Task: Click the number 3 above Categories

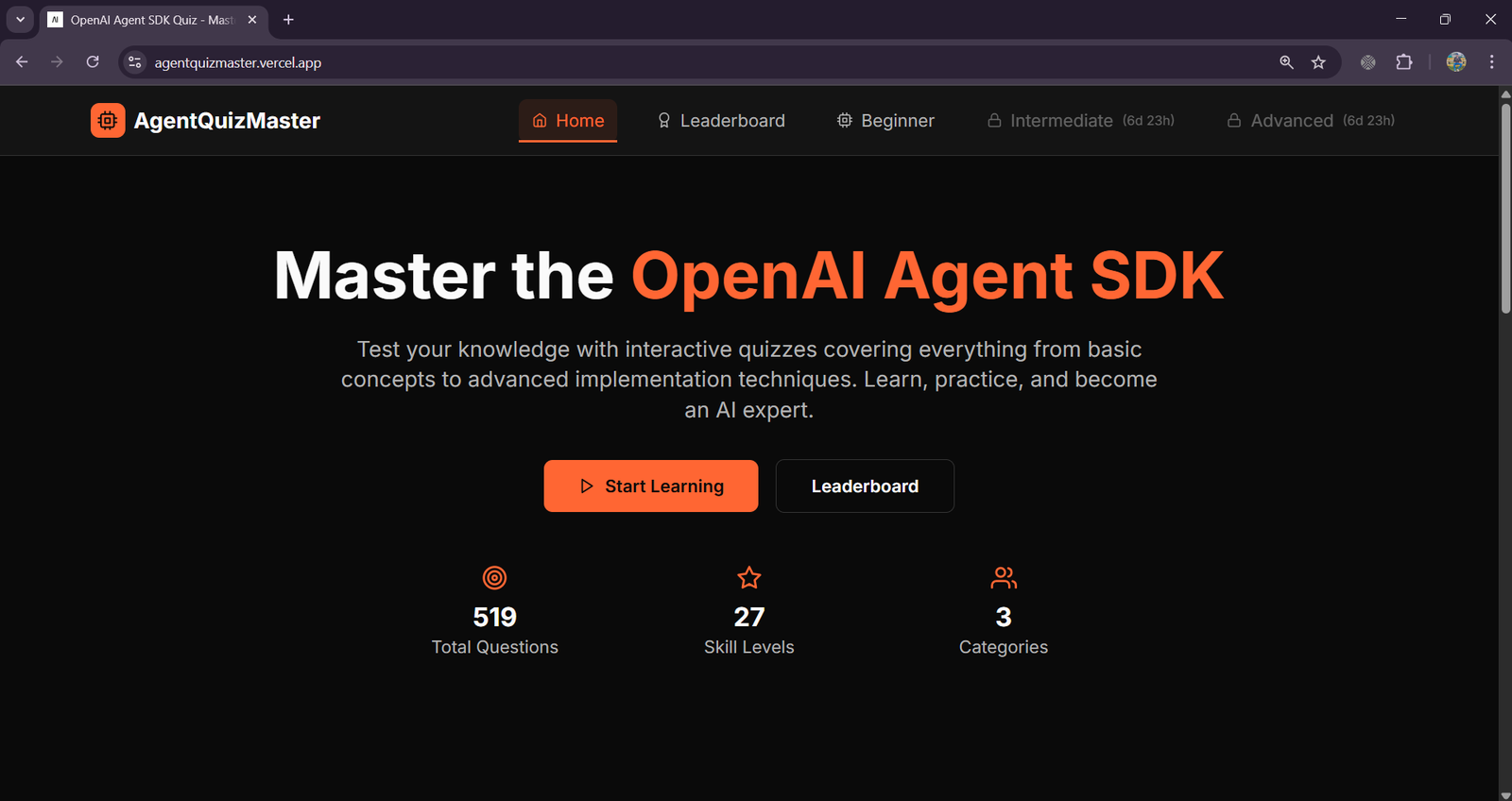Action: (x=1004, y=617)
